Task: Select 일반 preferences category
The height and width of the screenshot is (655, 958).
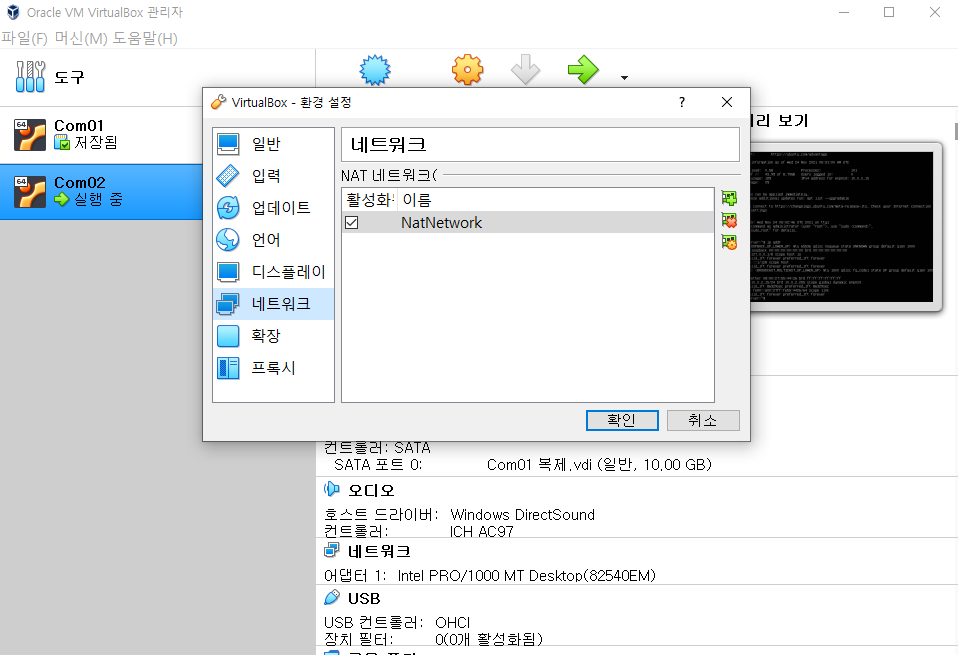Action: 273,144
